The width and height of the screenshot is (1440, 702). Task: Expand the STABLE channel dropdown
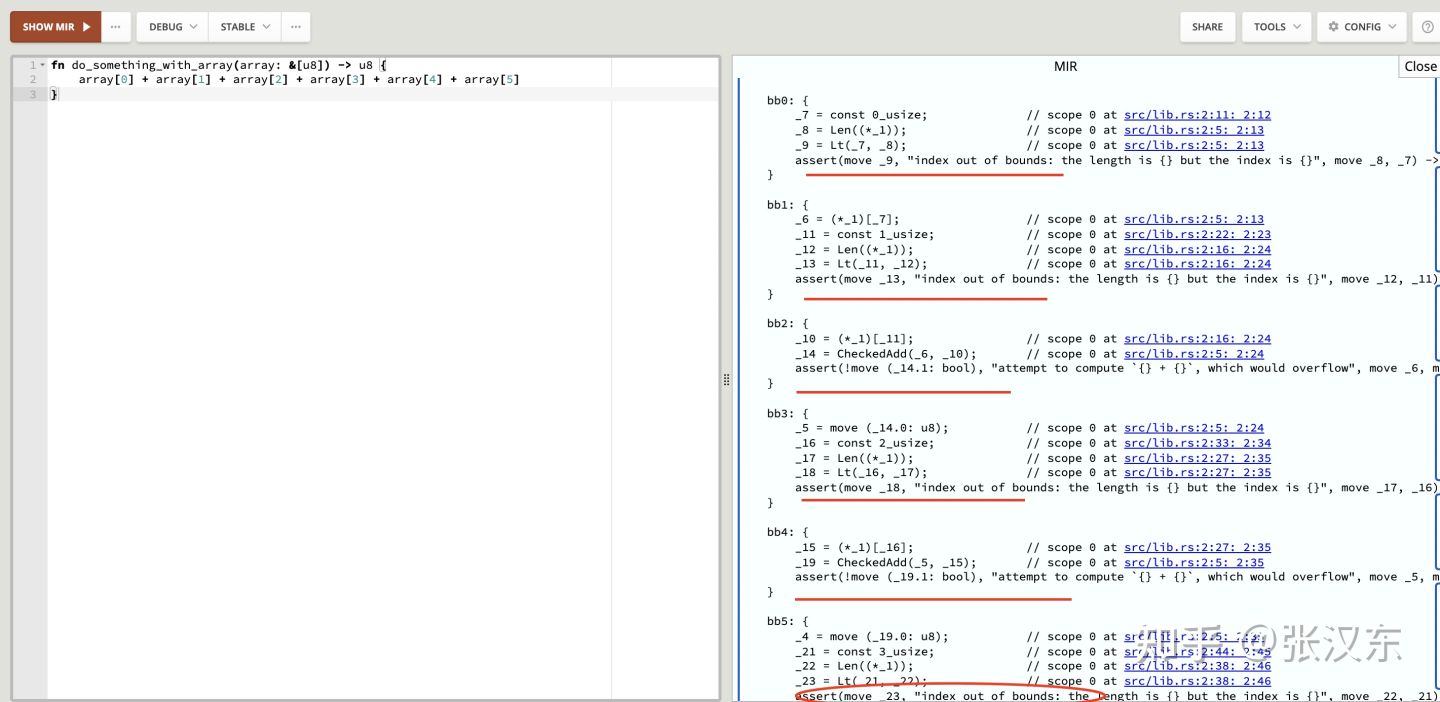244,27
